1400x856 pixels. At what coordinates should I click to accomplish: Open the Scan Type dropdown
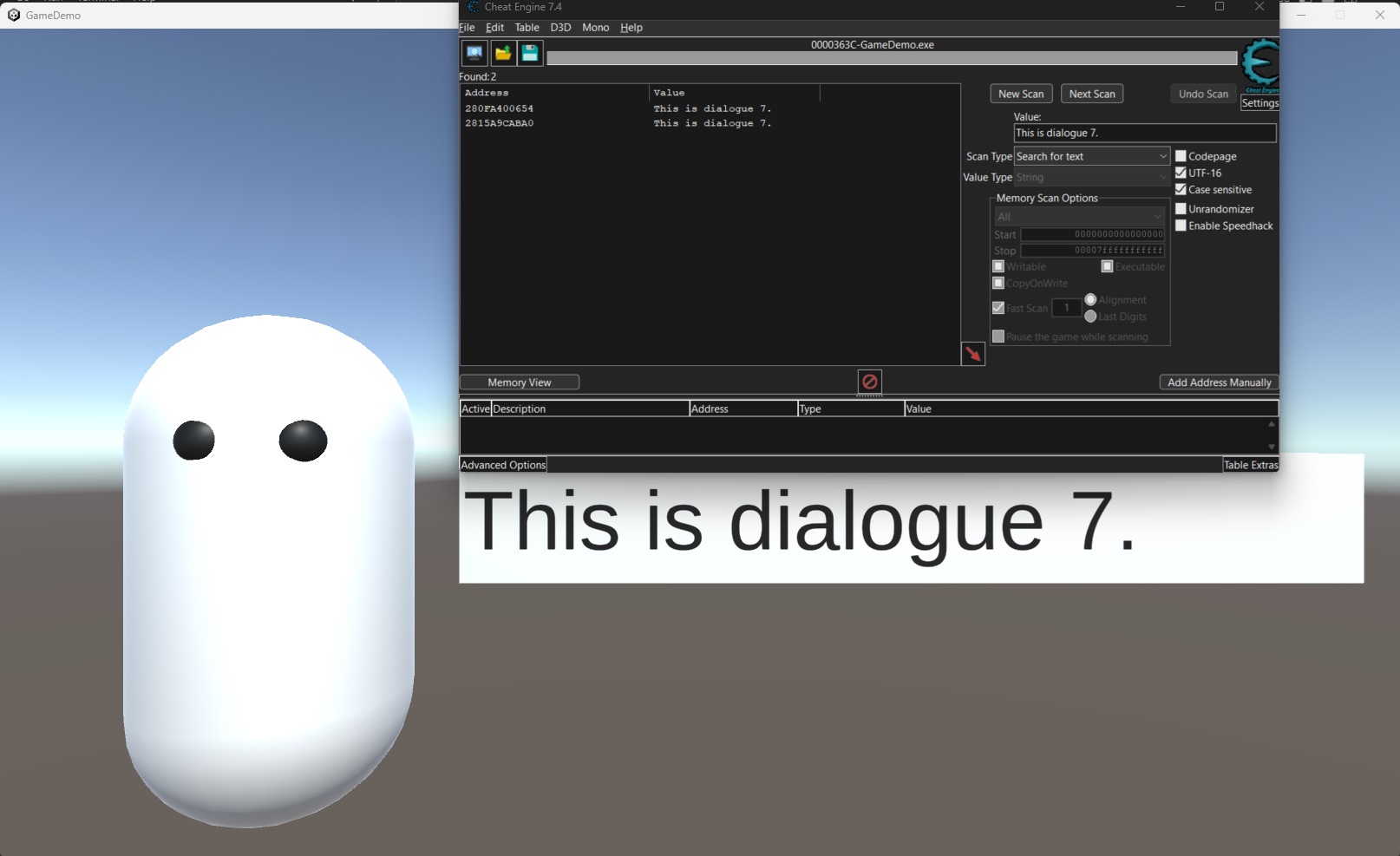click(1092, 156)
